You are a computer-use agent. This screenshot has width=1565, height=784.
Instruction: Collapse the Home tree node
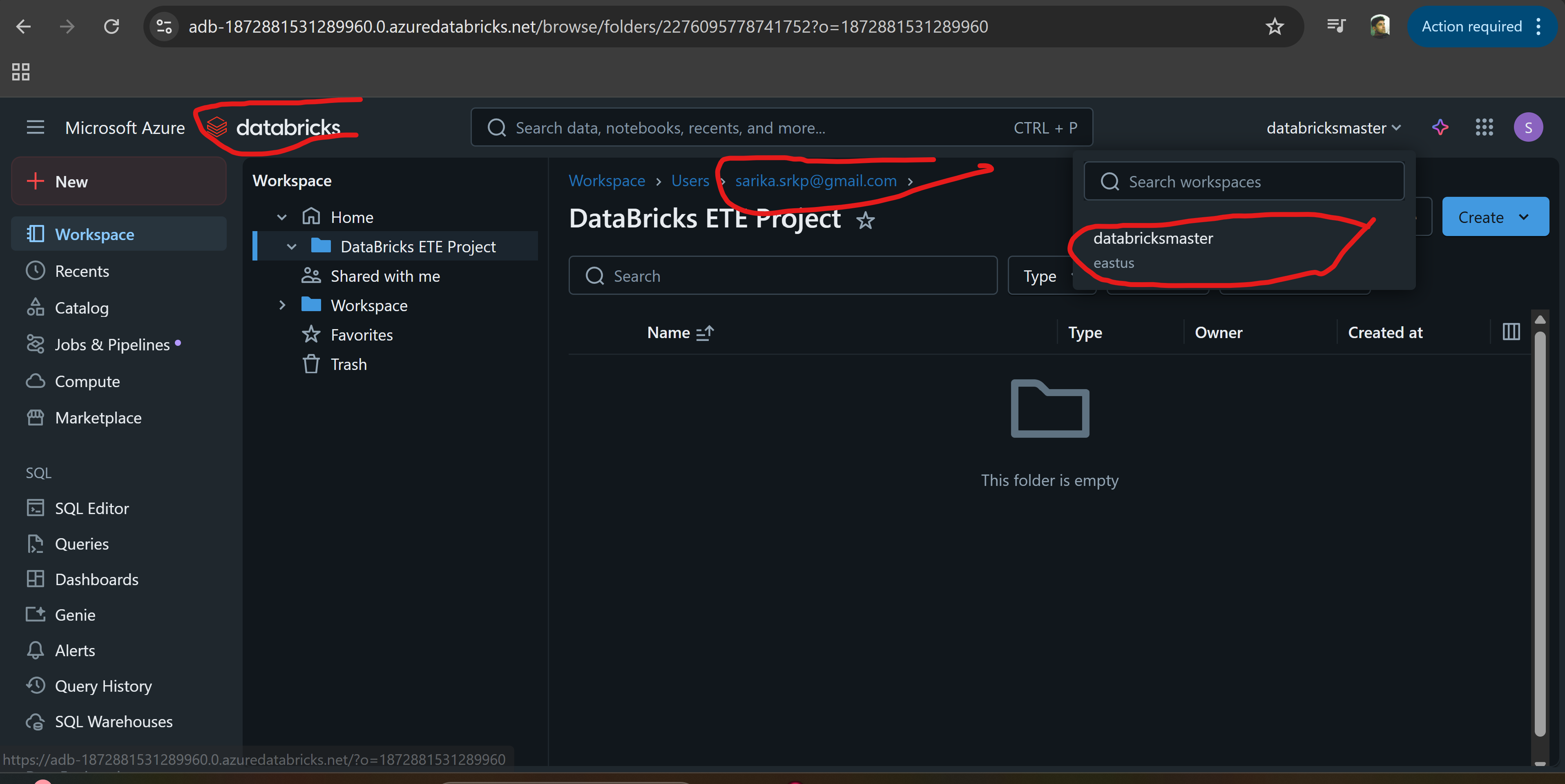[x=281, y=217]
